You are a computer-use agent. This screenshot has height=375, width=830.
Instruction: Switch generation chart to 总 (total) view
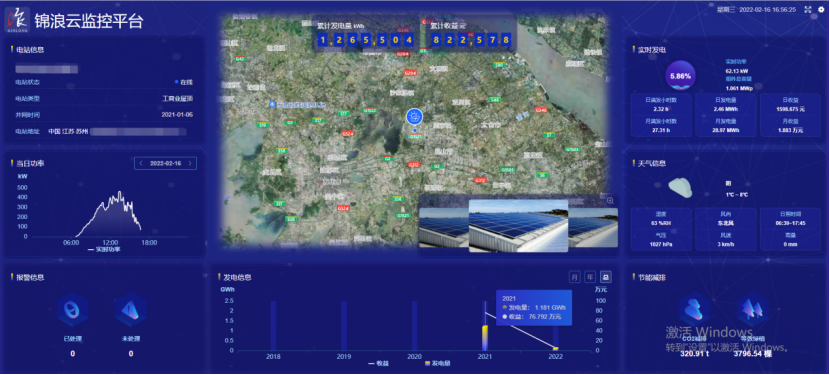606,276
